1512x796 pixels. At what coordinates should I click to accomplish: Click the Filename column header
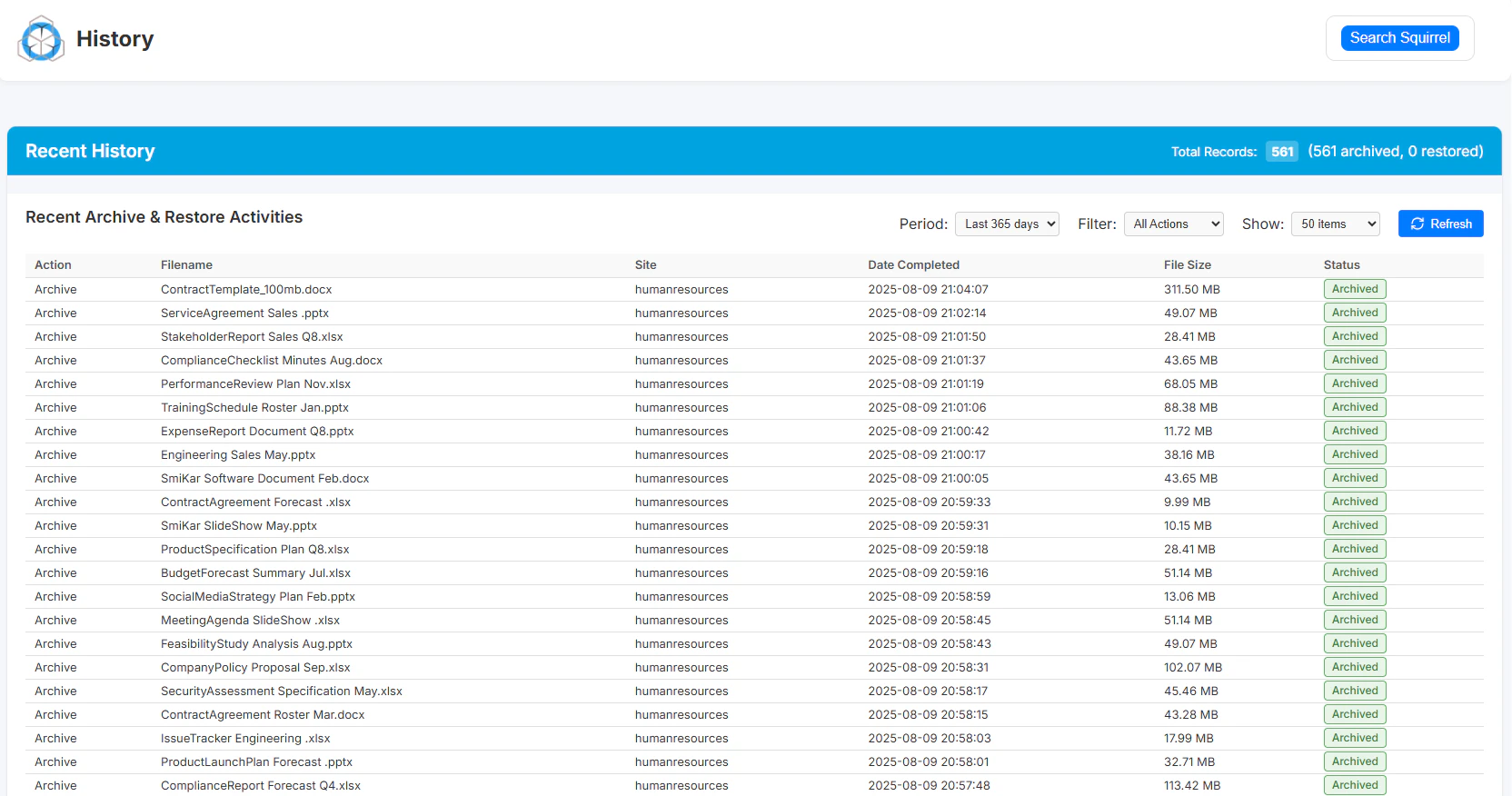[x=186, y=265]
